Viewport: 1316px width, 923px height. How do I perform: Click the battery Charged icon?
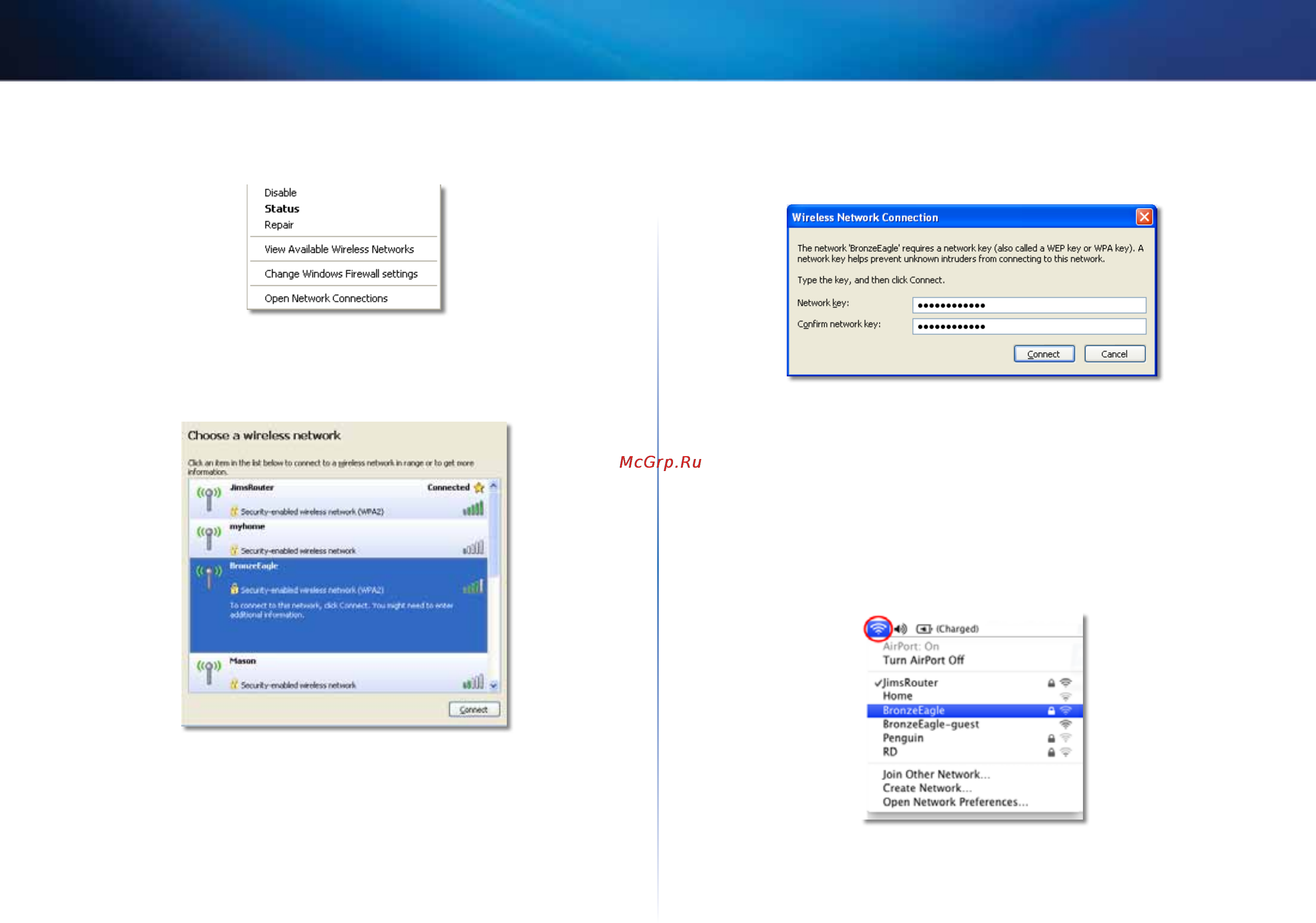coord(924,629)
